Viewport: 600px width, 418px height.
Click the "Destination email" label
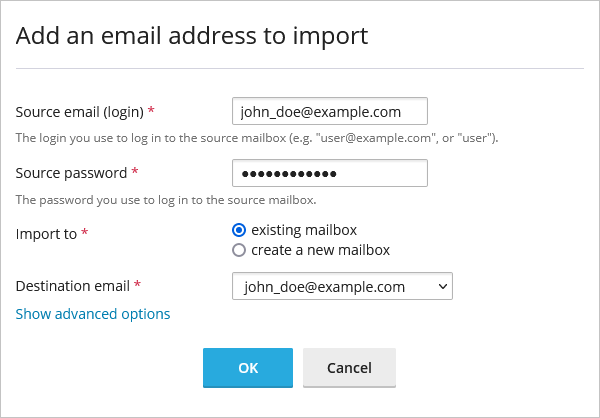(73, 286)
